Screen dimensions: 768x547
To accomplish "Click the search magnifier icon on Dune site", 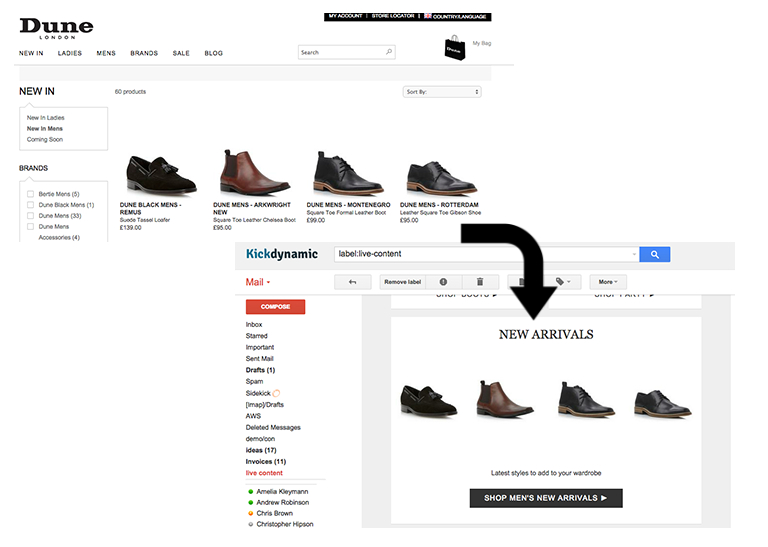I will coord(389,52).
